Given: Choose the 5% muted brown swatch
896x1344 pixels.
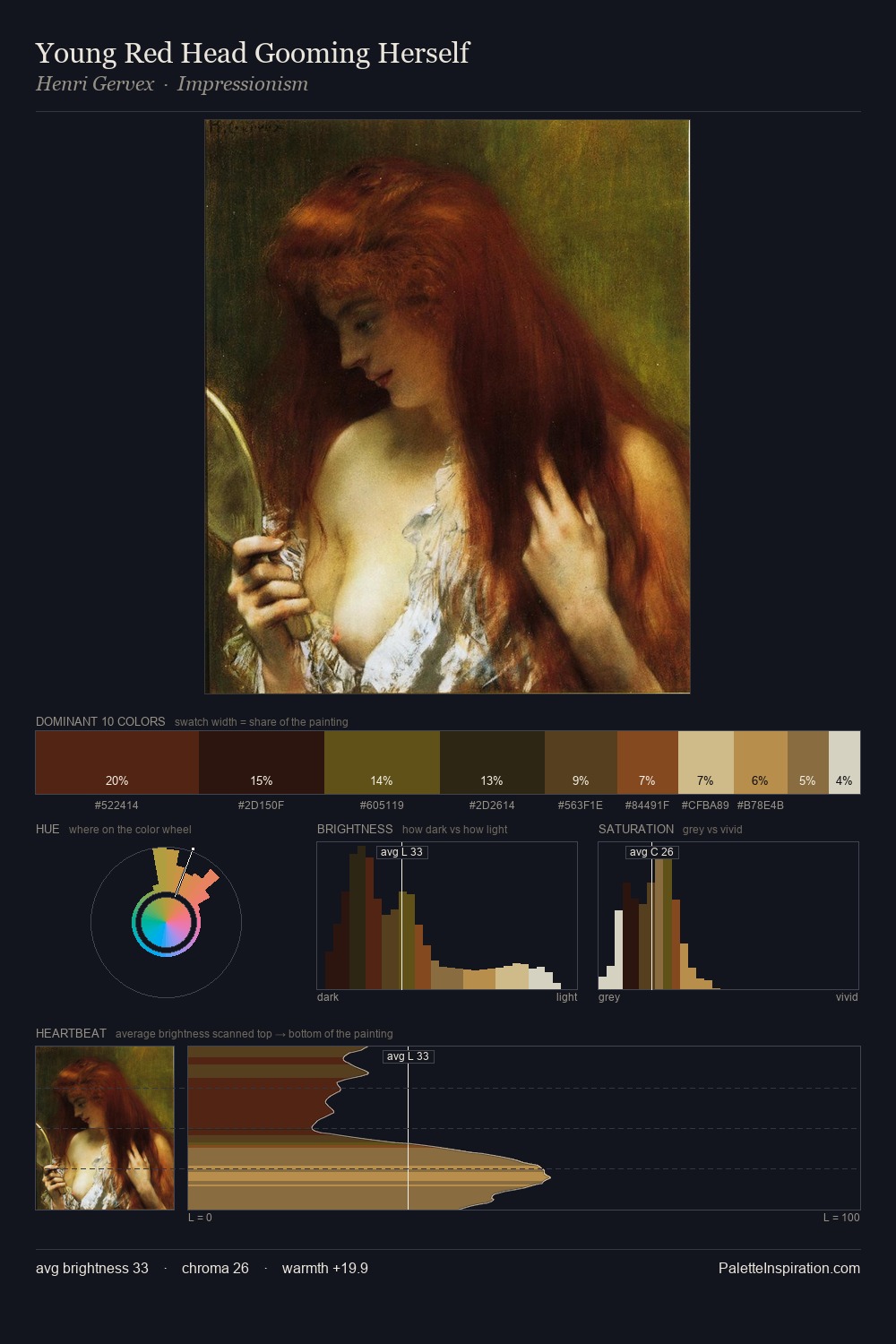Looking at the screenshot, I should pyautogui.click(x=808, y=762).
